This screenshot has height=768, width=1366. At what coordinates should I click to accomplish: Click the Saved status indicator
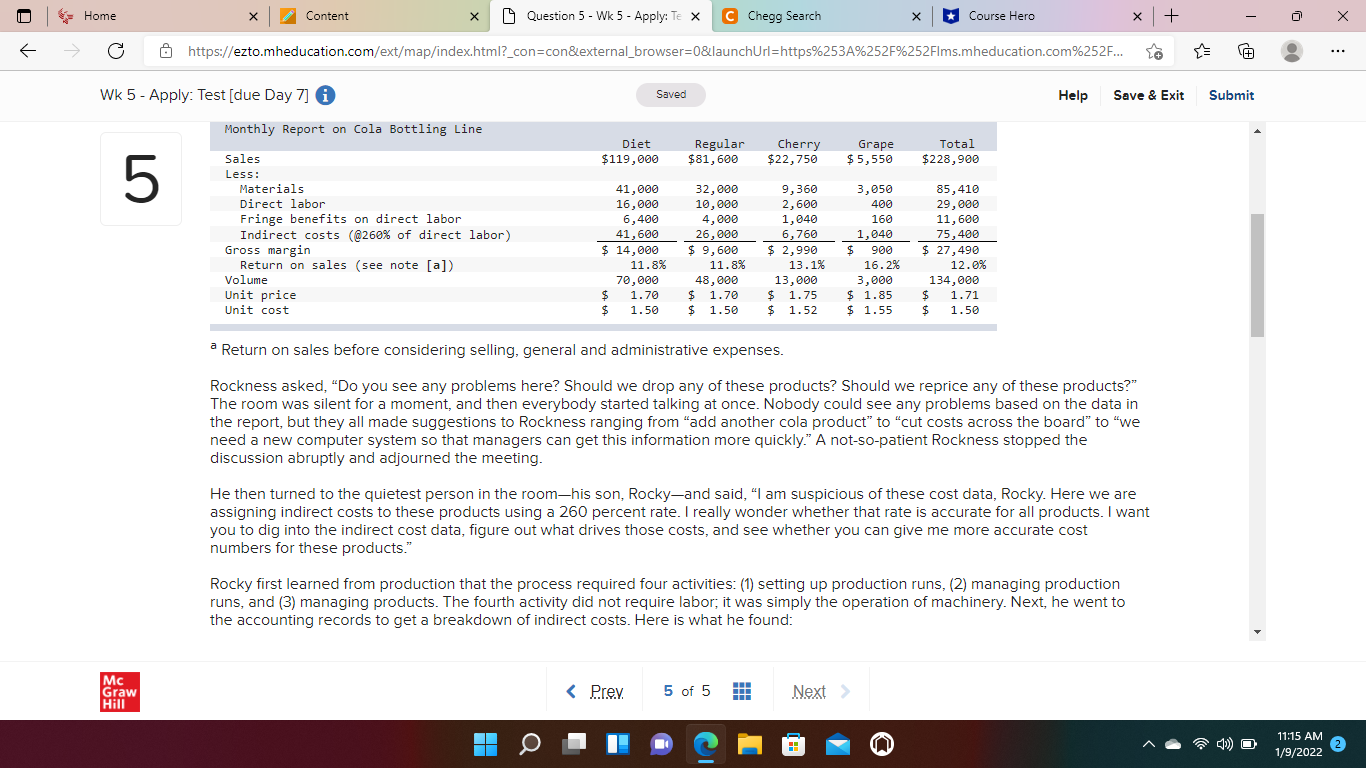click(671, 95)
